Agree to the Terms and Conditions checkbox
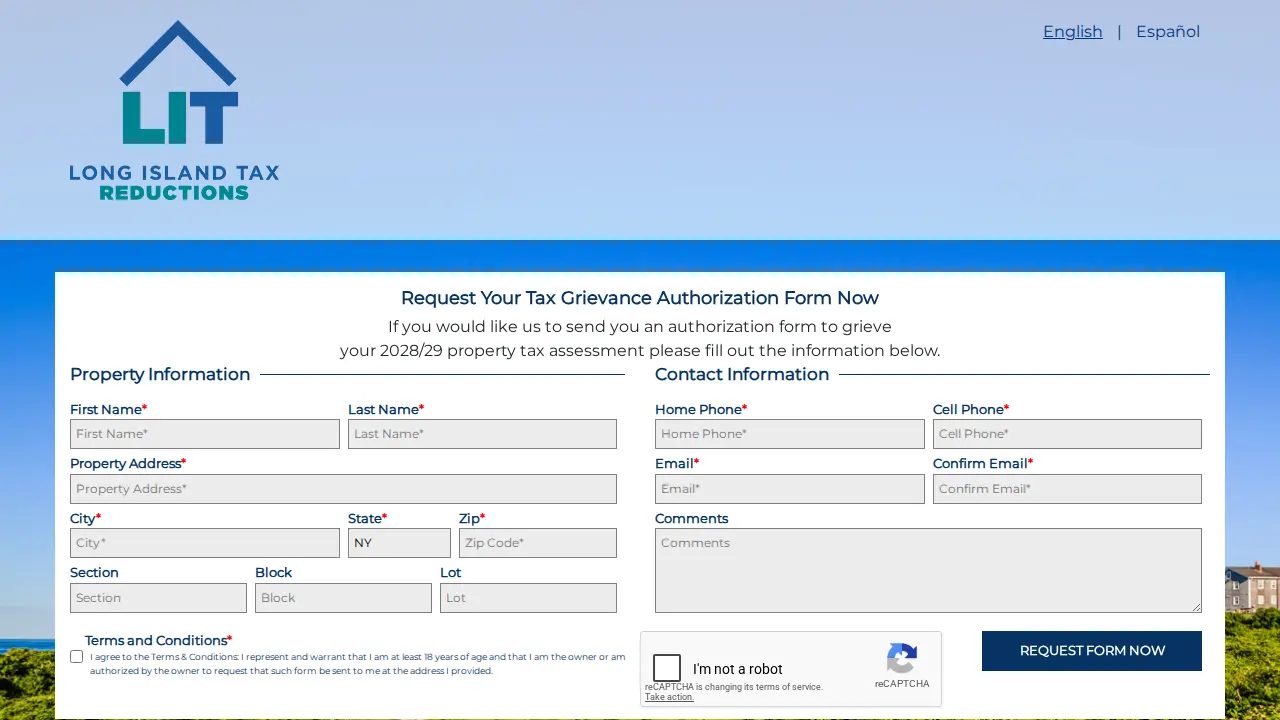This screenshot has width=1280, height=720. [x=77, y=657]
